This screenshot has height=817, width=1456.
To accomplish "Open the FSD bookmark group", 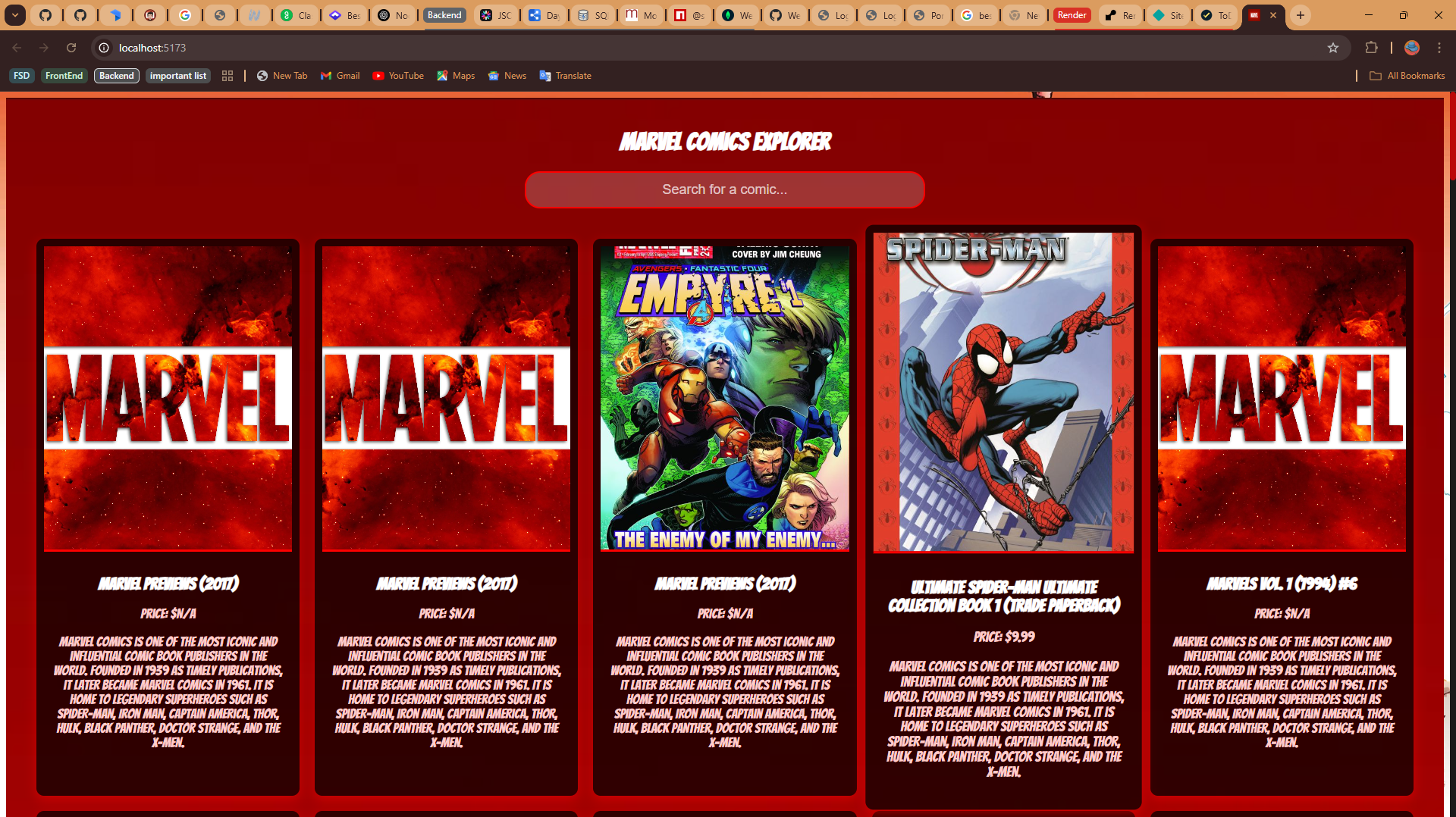I will (x=22, y=76).
